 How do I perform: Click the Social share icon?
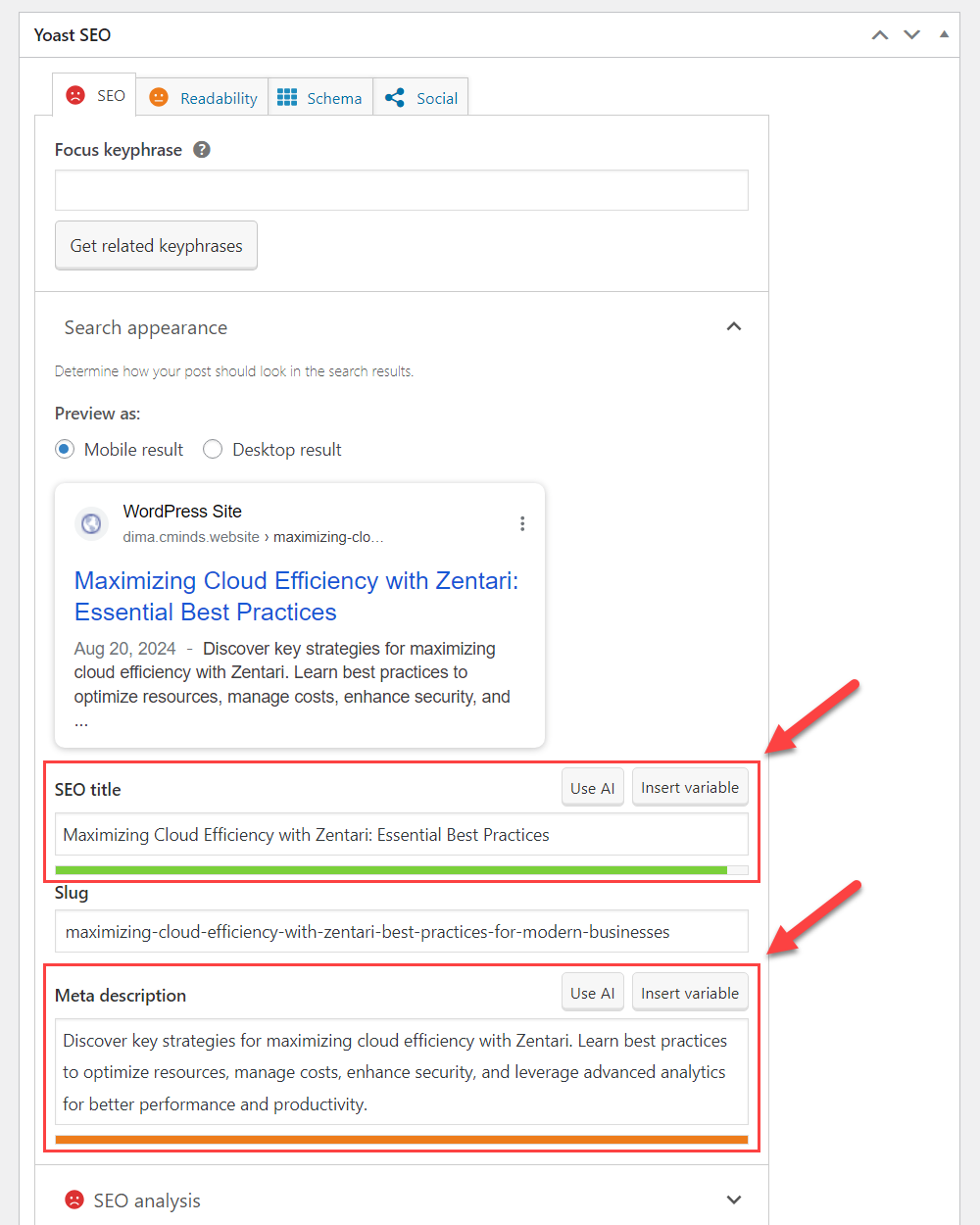point(394,97)
